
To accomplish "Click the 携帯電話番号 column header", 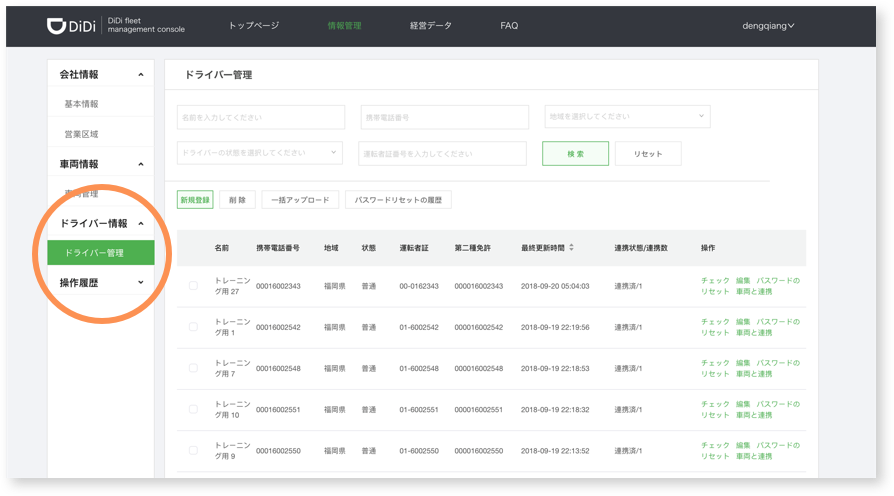I will click(x=278, y=248).
